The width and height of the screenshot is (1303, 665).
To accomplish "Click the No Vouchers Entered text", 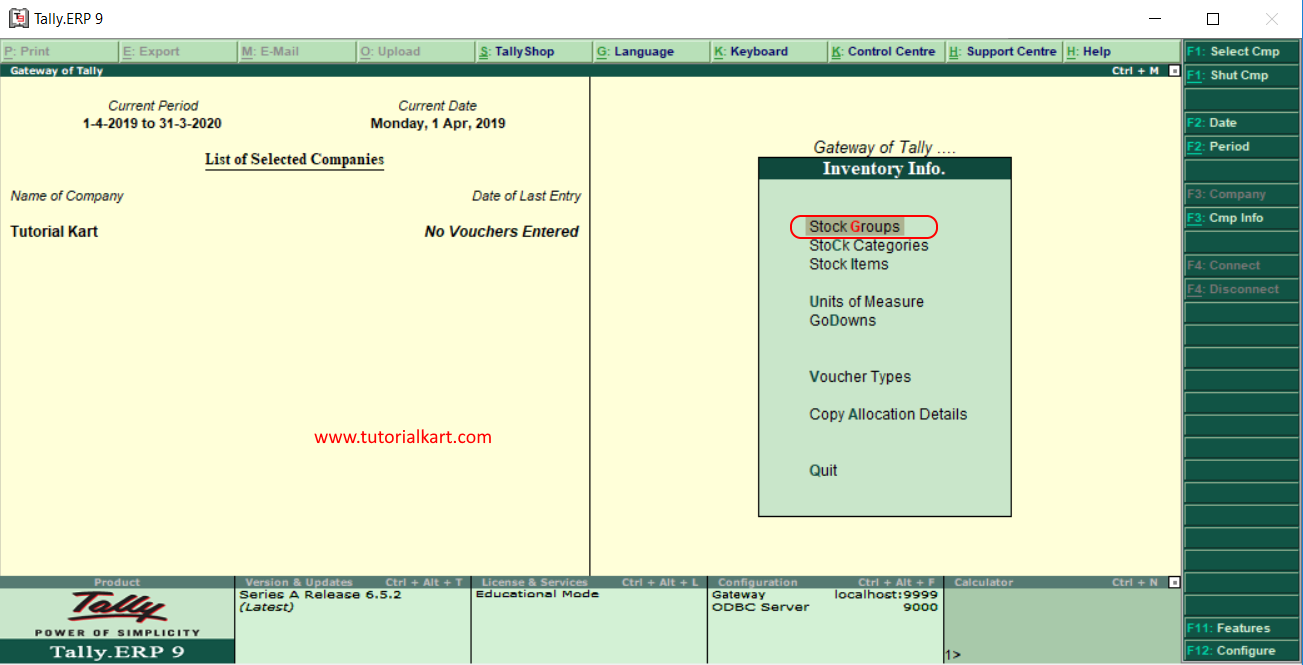I will click(x=502, y=232).
